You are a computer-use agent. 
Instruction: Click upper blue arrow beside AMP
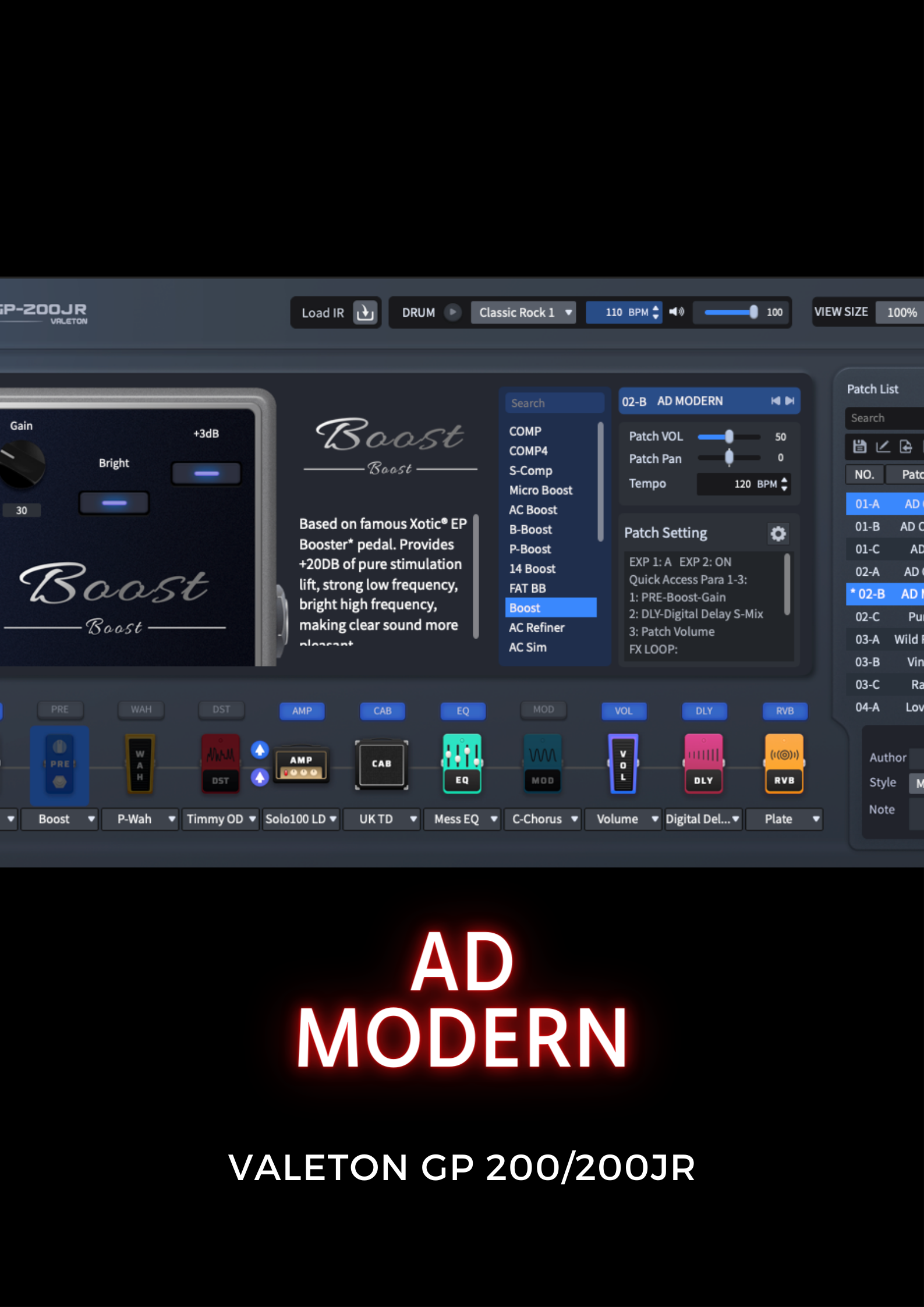tap(260, 750)
